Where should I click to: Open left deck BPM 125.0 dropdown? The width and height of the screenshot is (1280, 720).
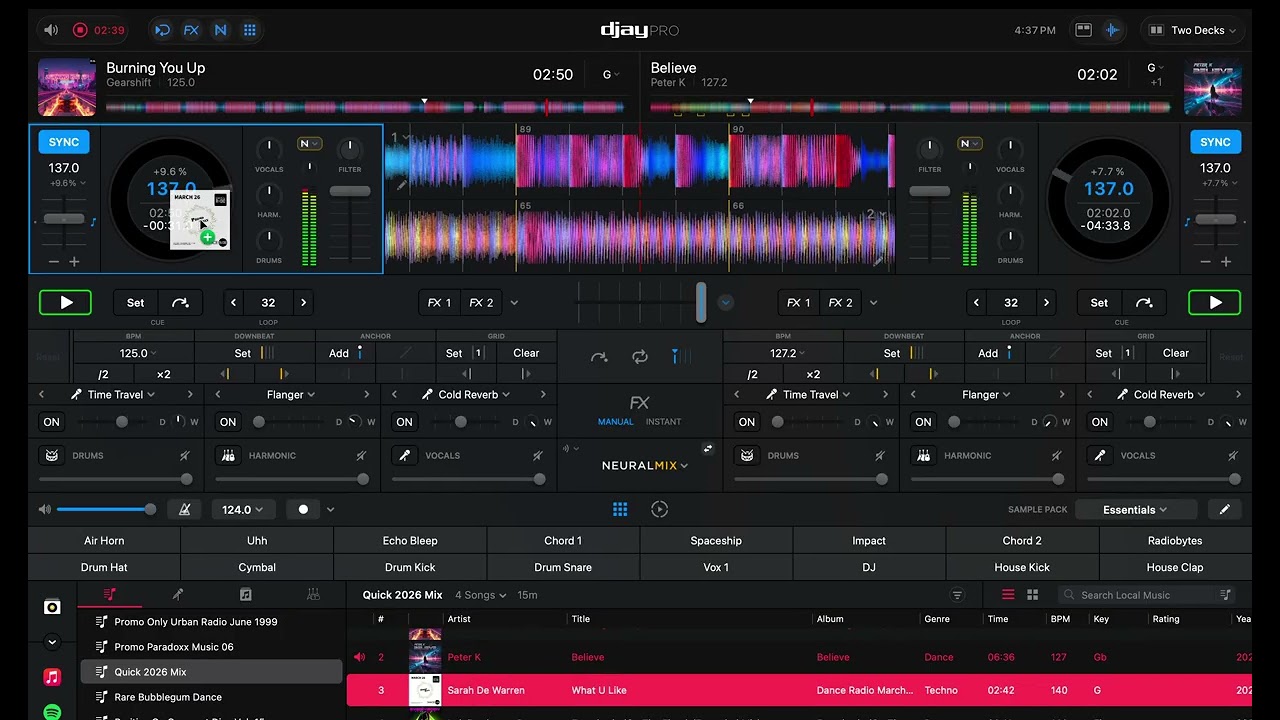pyautogui.click(x=138, y=353)
